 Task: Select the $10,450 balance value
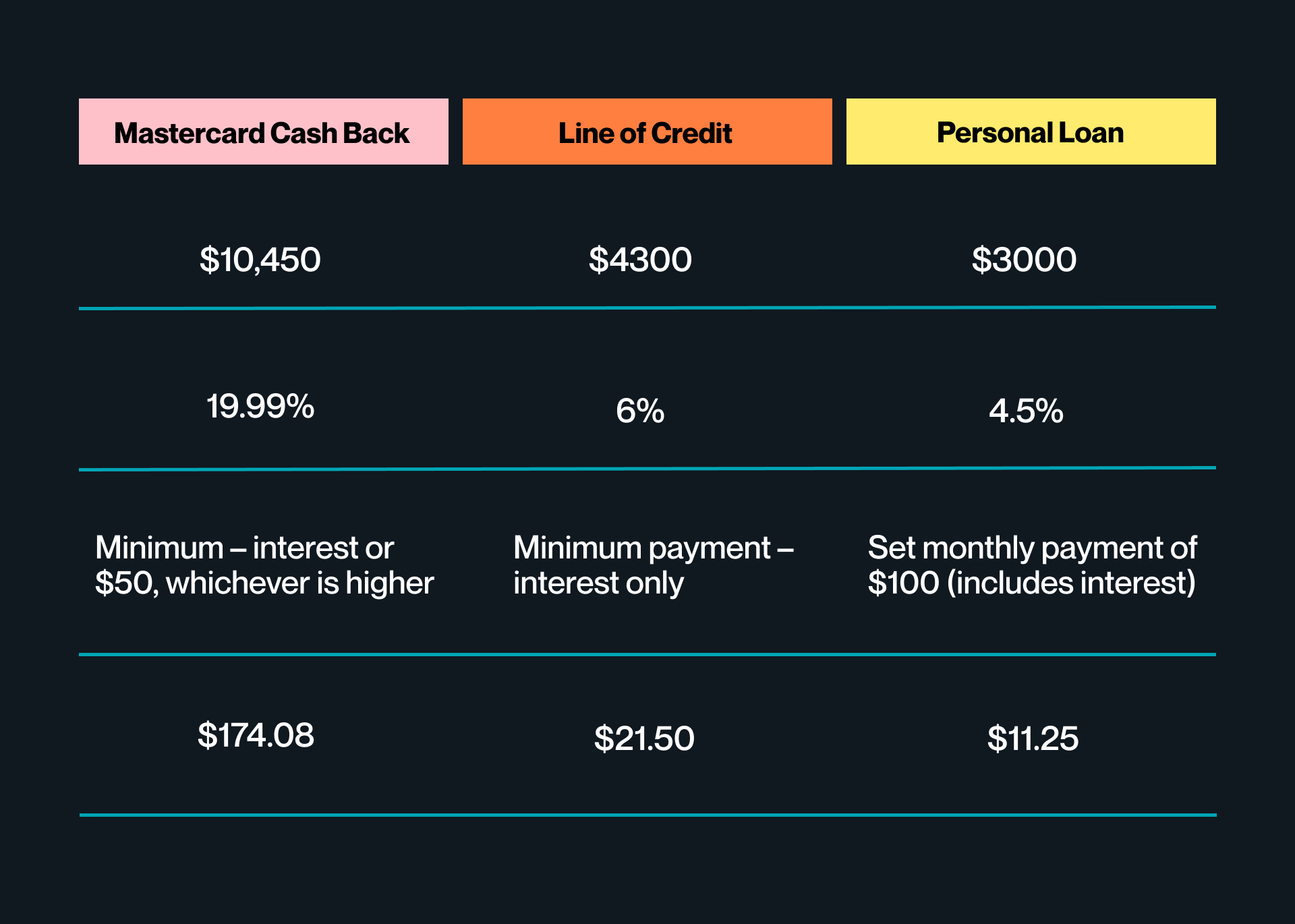[x=260, y=260]
